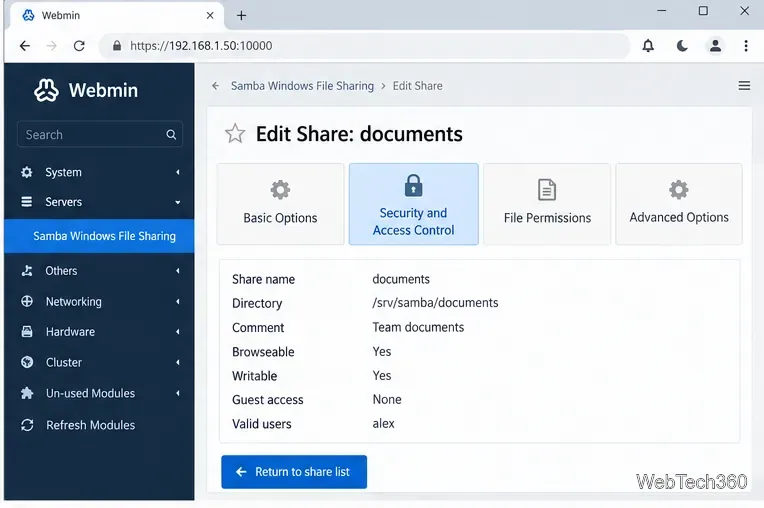Viewport: 764px width, 508px height.
Task: Click the Others sidebar icon
Action: coord(27,271)
